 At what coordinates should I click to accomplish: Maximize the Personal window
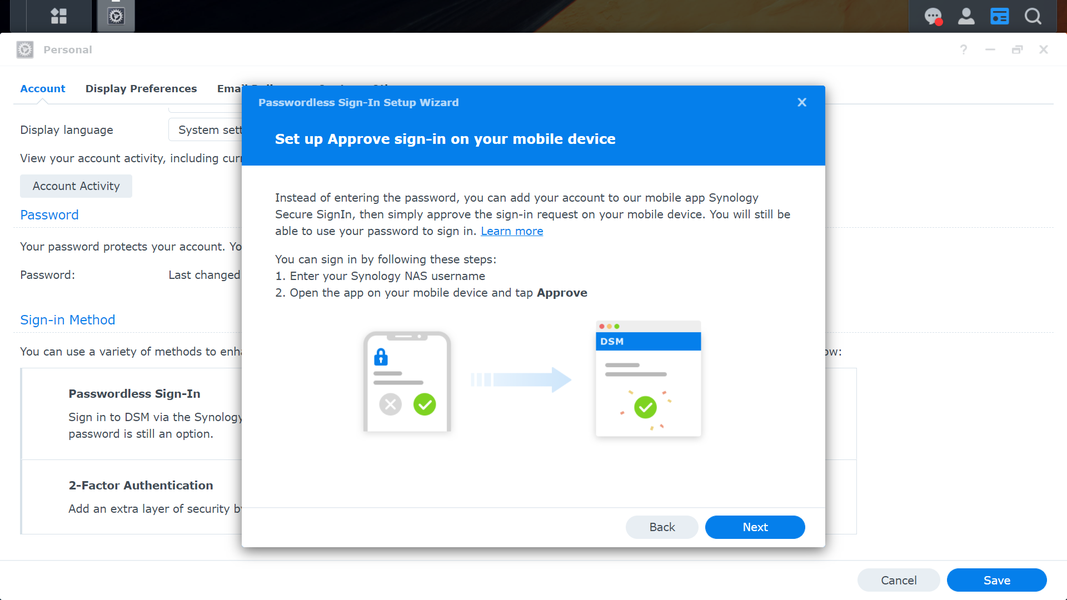(1017, 50)
